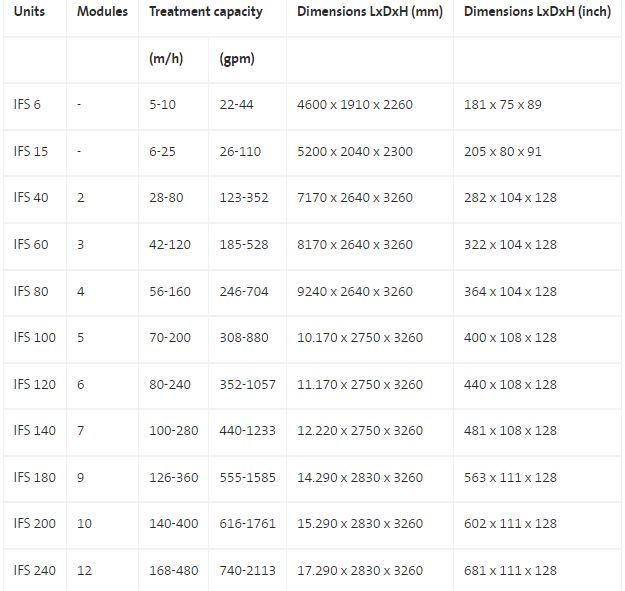Select the IFS 15 unit cell
Screen dimensions: 625x591
point(30,151)
